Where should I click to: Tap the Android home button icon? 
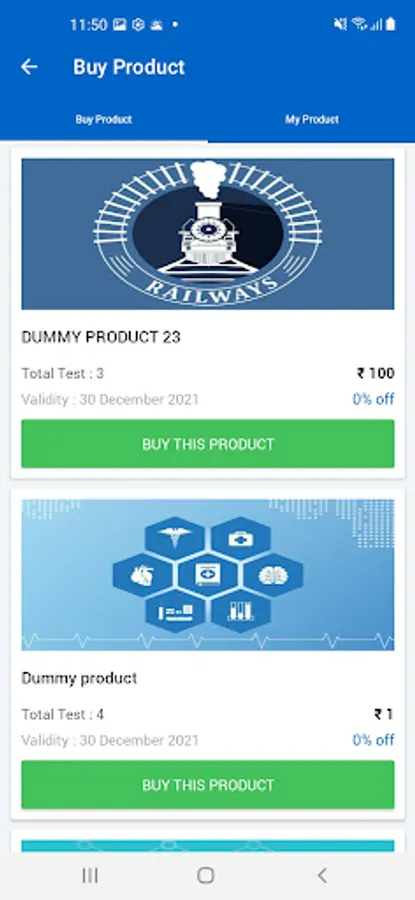(x=205, y=875)
